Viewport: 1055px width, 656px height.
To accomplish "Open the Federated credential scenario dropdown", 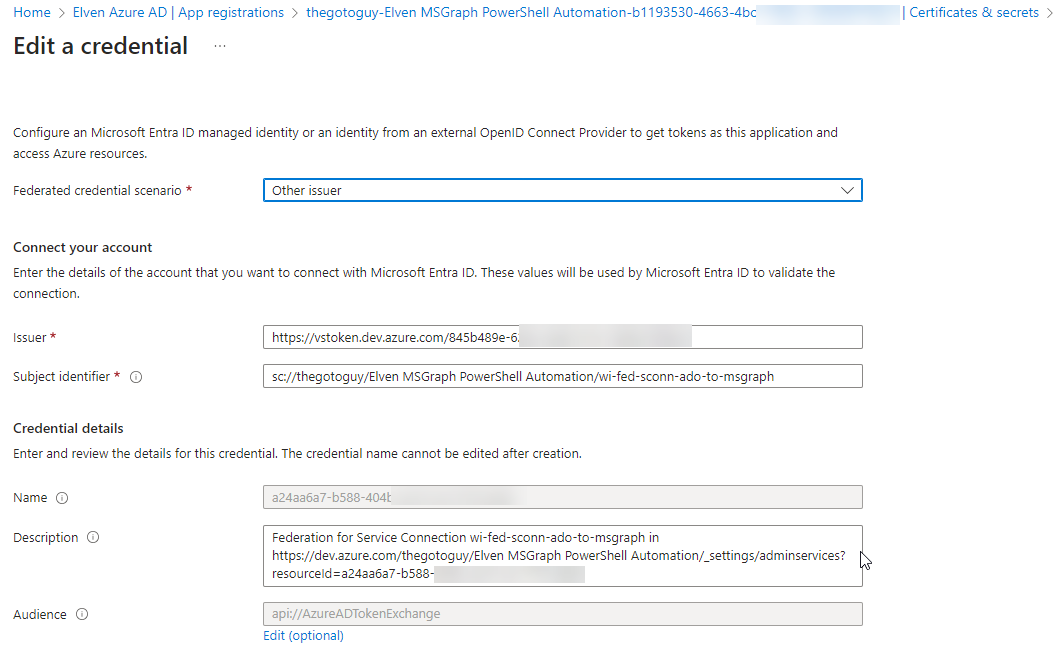I will (x=562, y=190).
